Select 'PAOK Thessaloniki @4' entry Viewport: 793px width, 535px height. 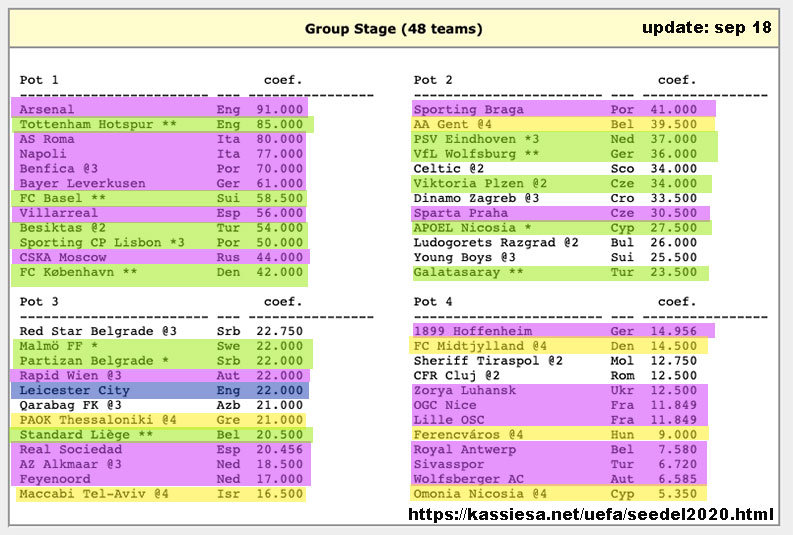coord(98,420)
